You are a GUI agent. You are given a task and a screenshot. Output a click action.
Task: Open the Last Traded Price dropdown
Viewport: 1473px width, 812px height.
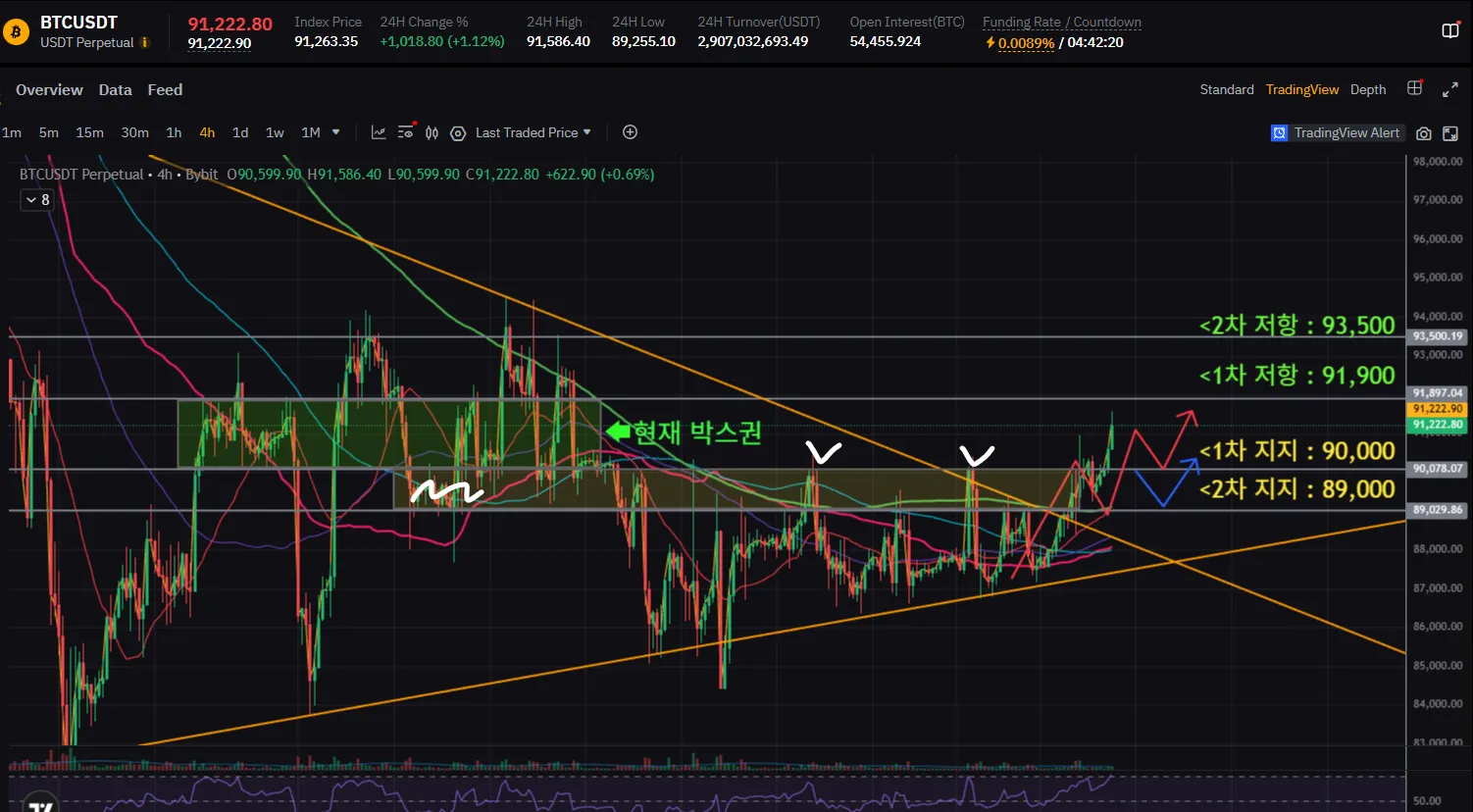[533, 132]
